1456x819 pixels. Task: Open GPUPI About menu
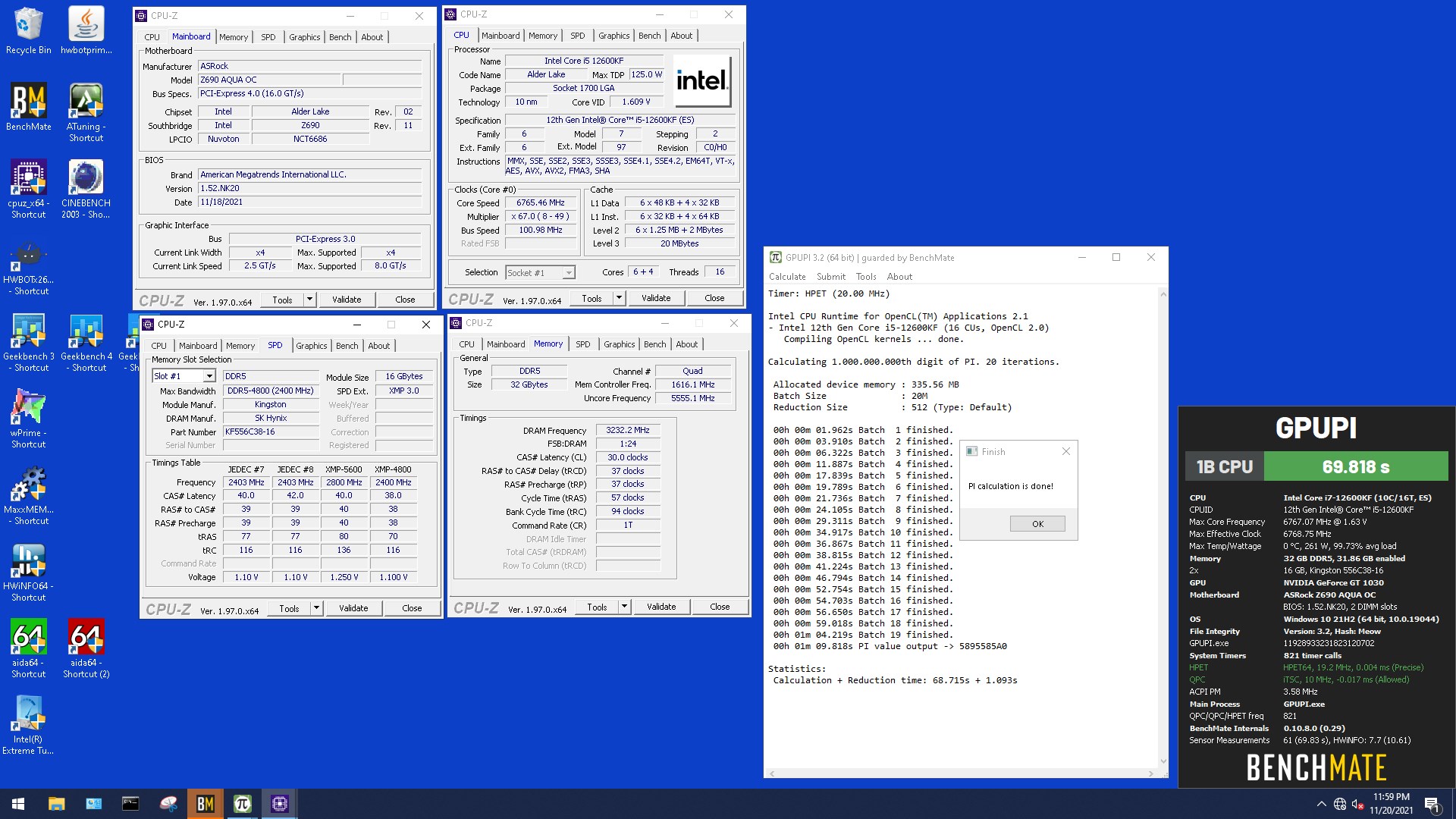899,277
